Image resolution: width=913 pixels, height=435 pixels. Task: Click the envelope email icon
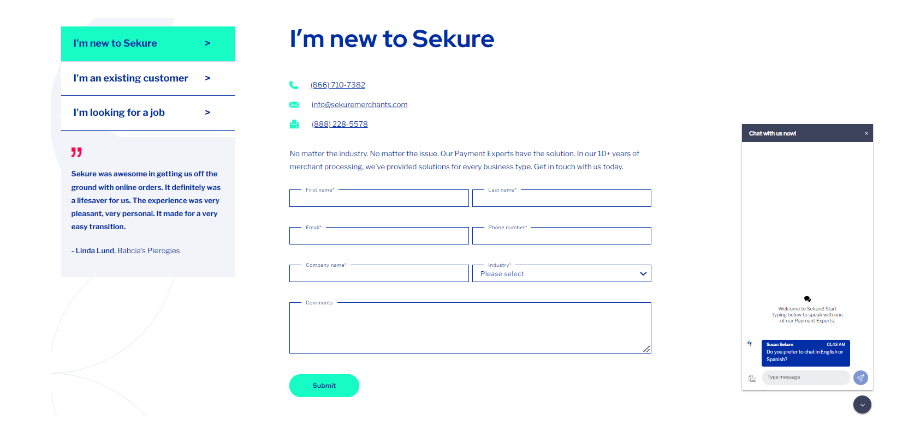tap(294, 105)
